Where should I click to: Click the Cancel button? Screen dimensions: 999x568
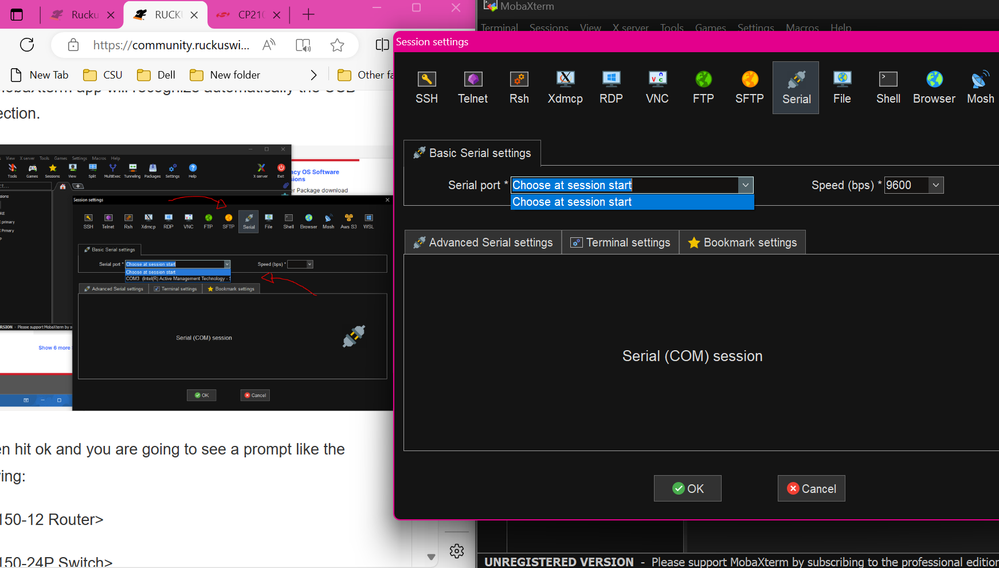(811, 488)
